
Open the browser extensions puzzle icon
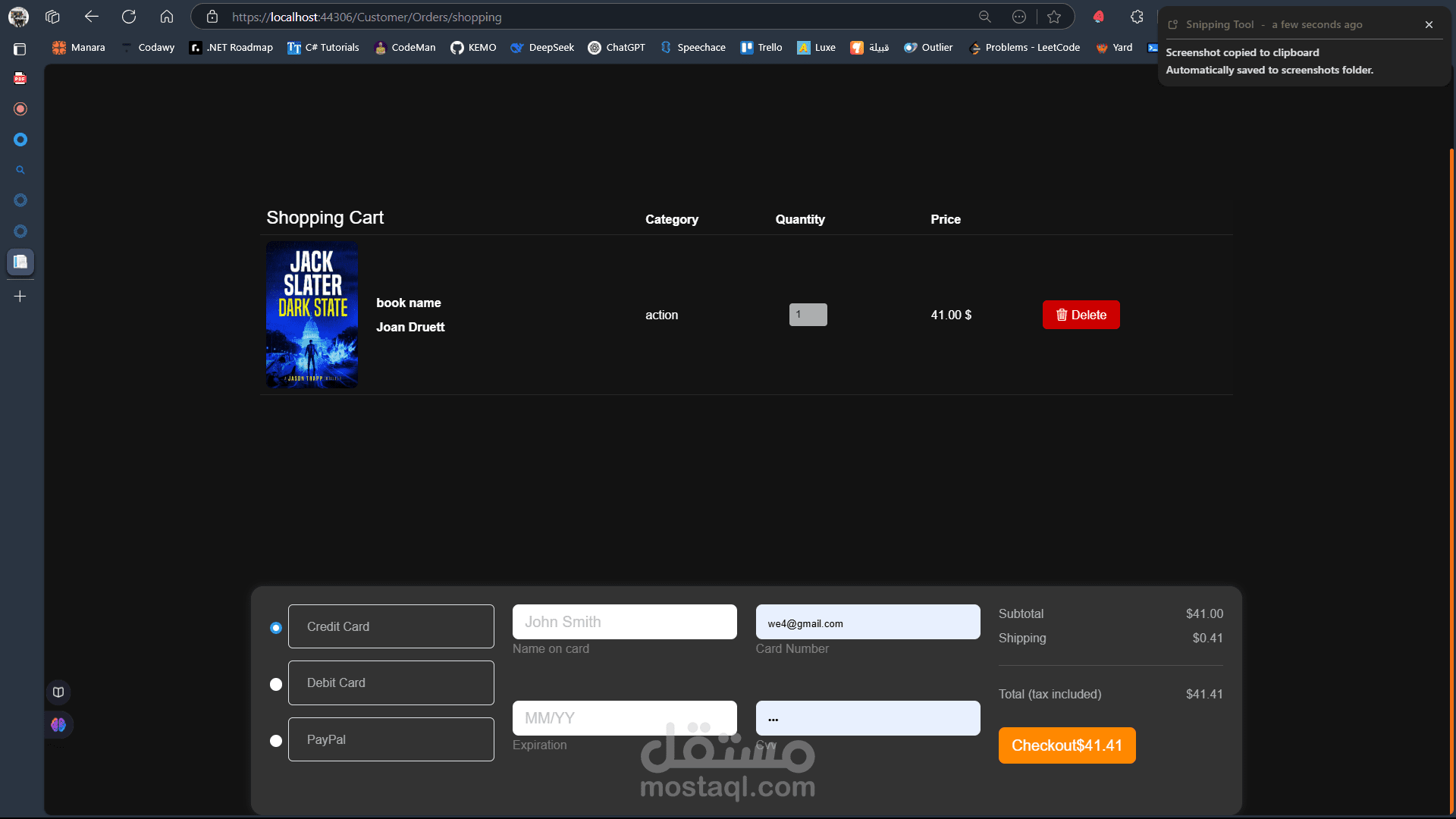coord(1136,17)
